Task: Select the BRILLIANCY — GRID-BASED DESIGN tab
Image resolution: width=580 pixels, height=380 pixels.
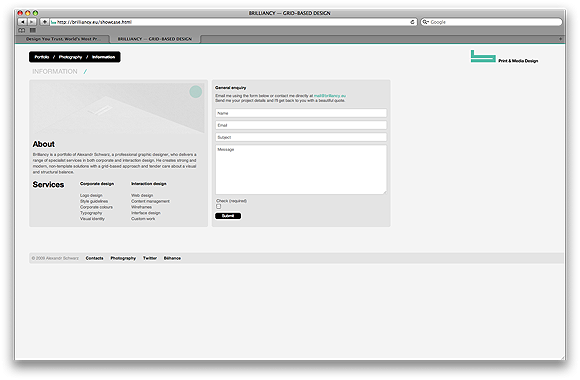Action: pos(155,38)
